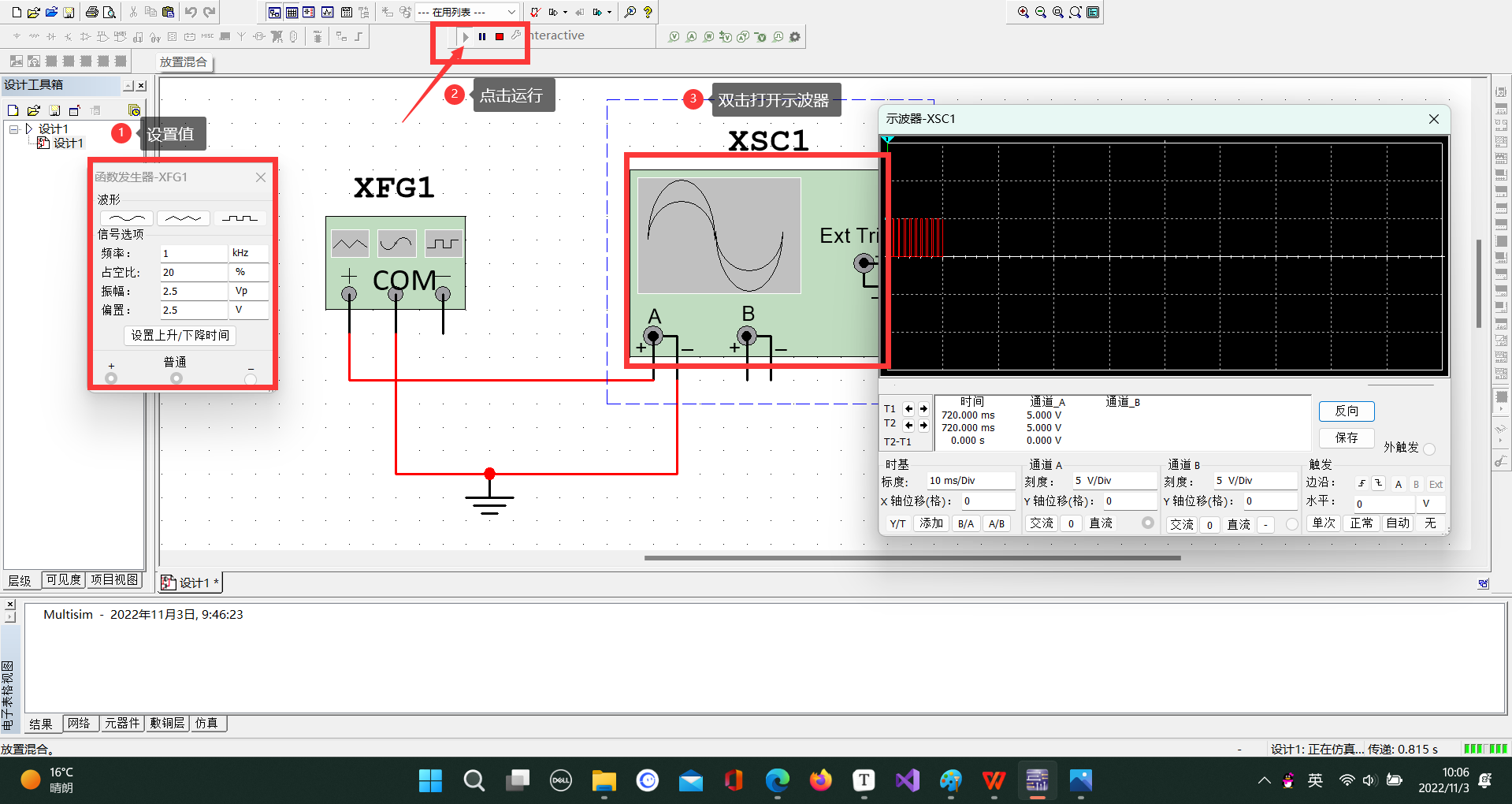The height and width of the screenshot is (804, 1512).
Task: Select square waveform in function generator panel
Action: pyautogui.click(x=240, y=218)
